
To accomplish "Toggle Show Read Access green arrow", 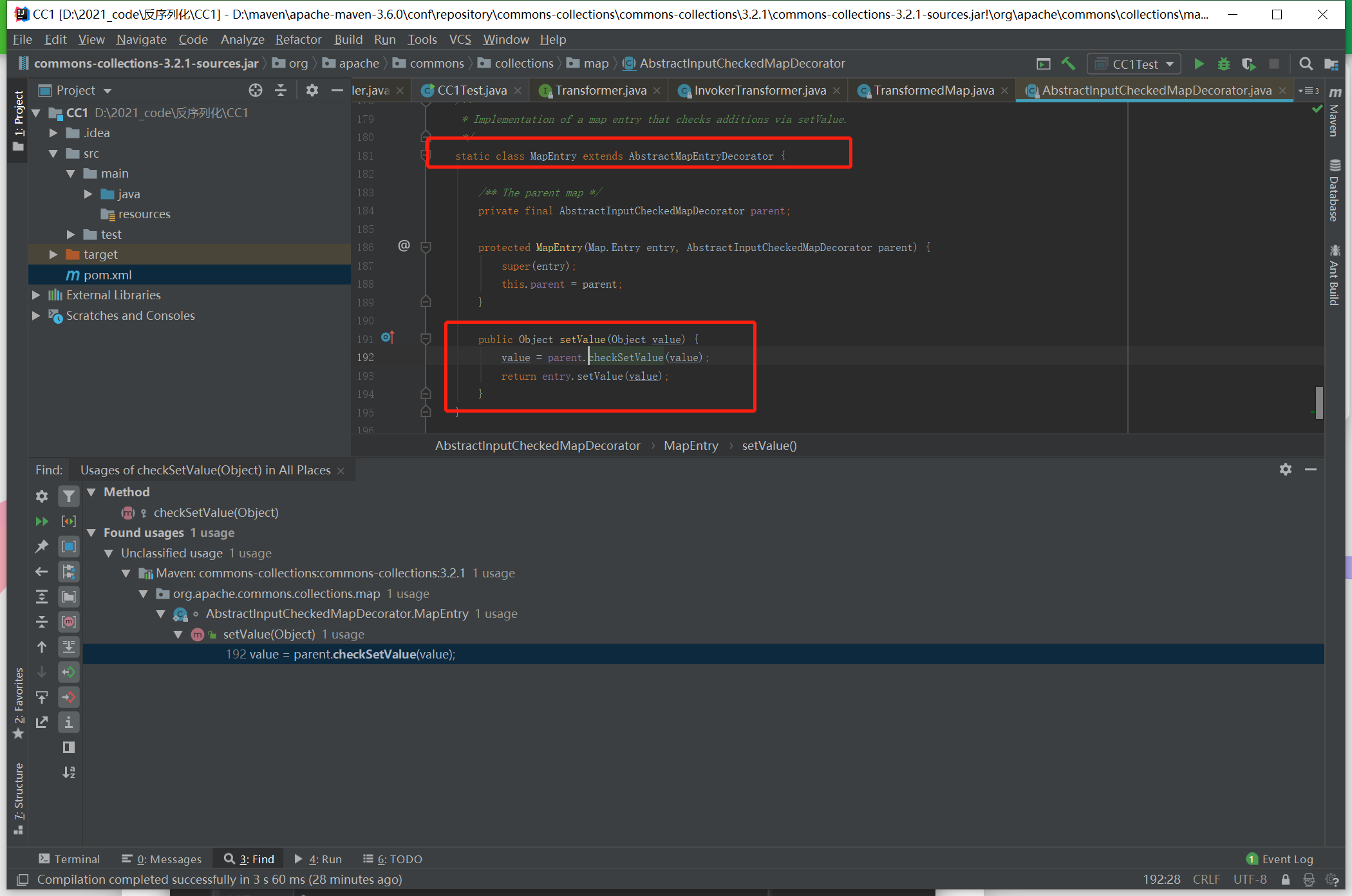I will (69, 672).
